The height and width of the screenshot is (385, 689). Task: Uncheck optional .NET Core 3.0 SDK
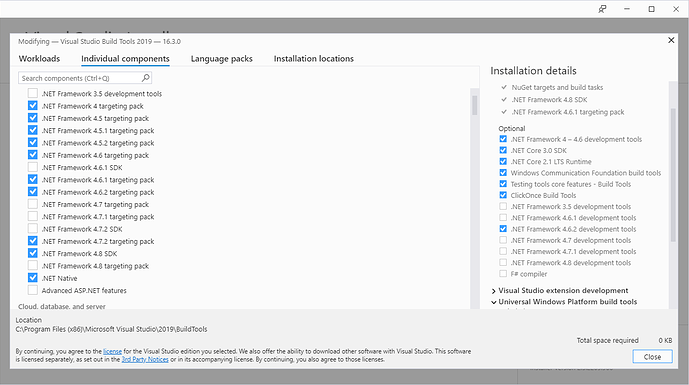point(503,150)
